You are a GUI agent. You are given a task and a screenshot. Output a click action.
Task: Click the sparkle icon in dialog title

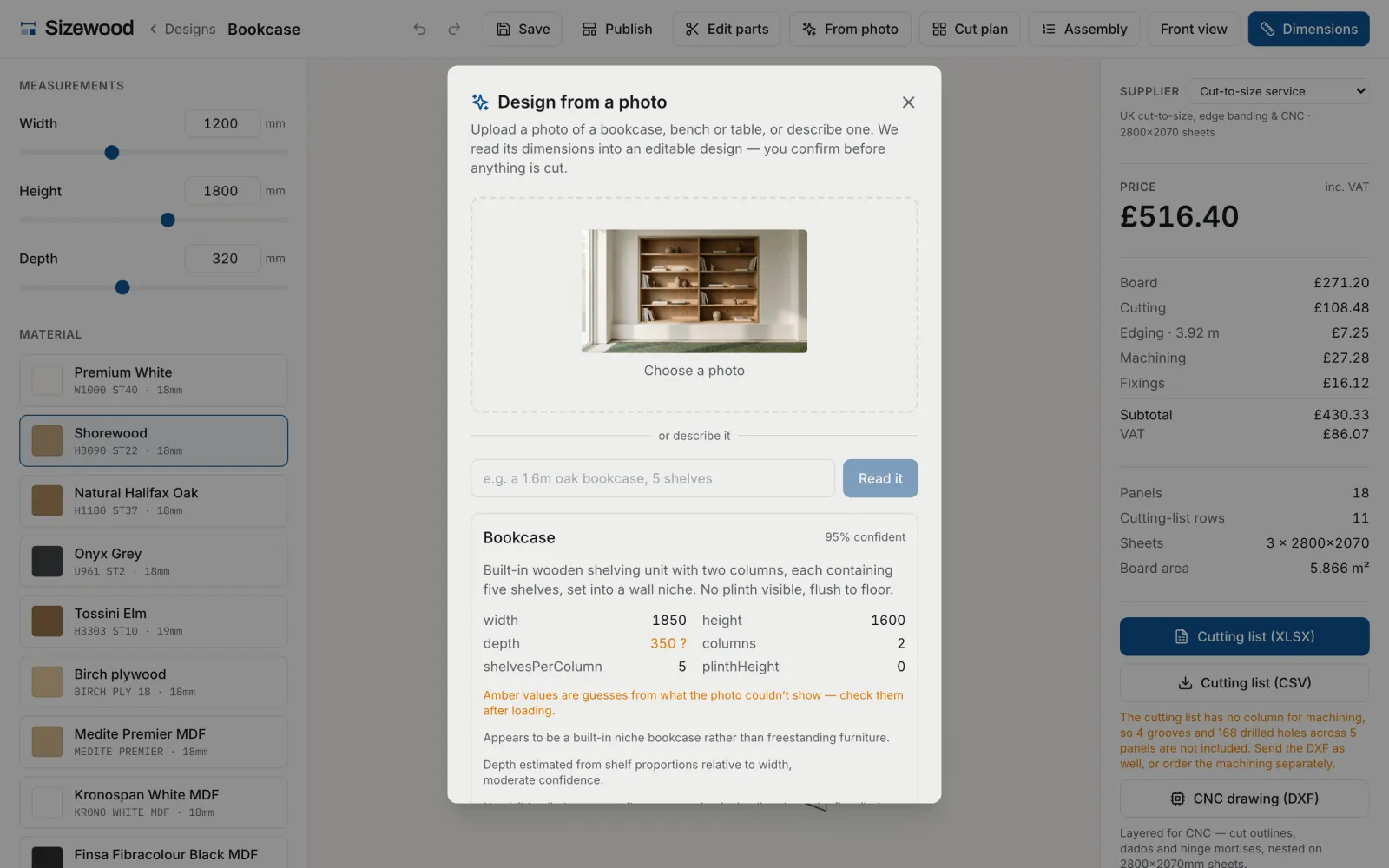[480, 102]
